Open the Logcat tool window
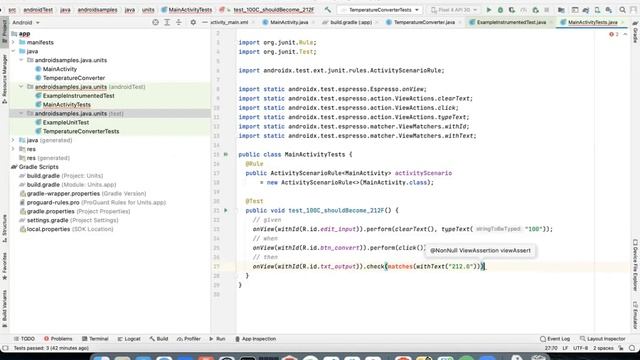Image resolution: width=640 pixels, height=360 pixels. pyautogui.click(x=129, y=339)
